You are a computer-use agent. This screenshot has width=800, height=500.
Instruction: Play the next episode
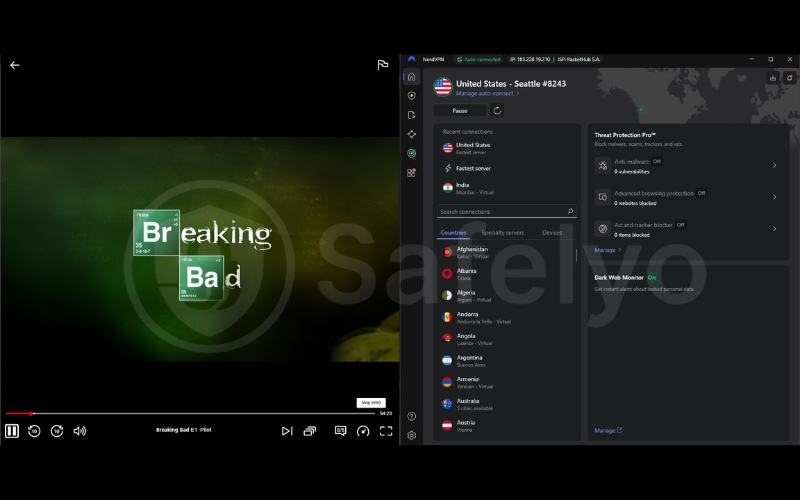tap(287, 431)
